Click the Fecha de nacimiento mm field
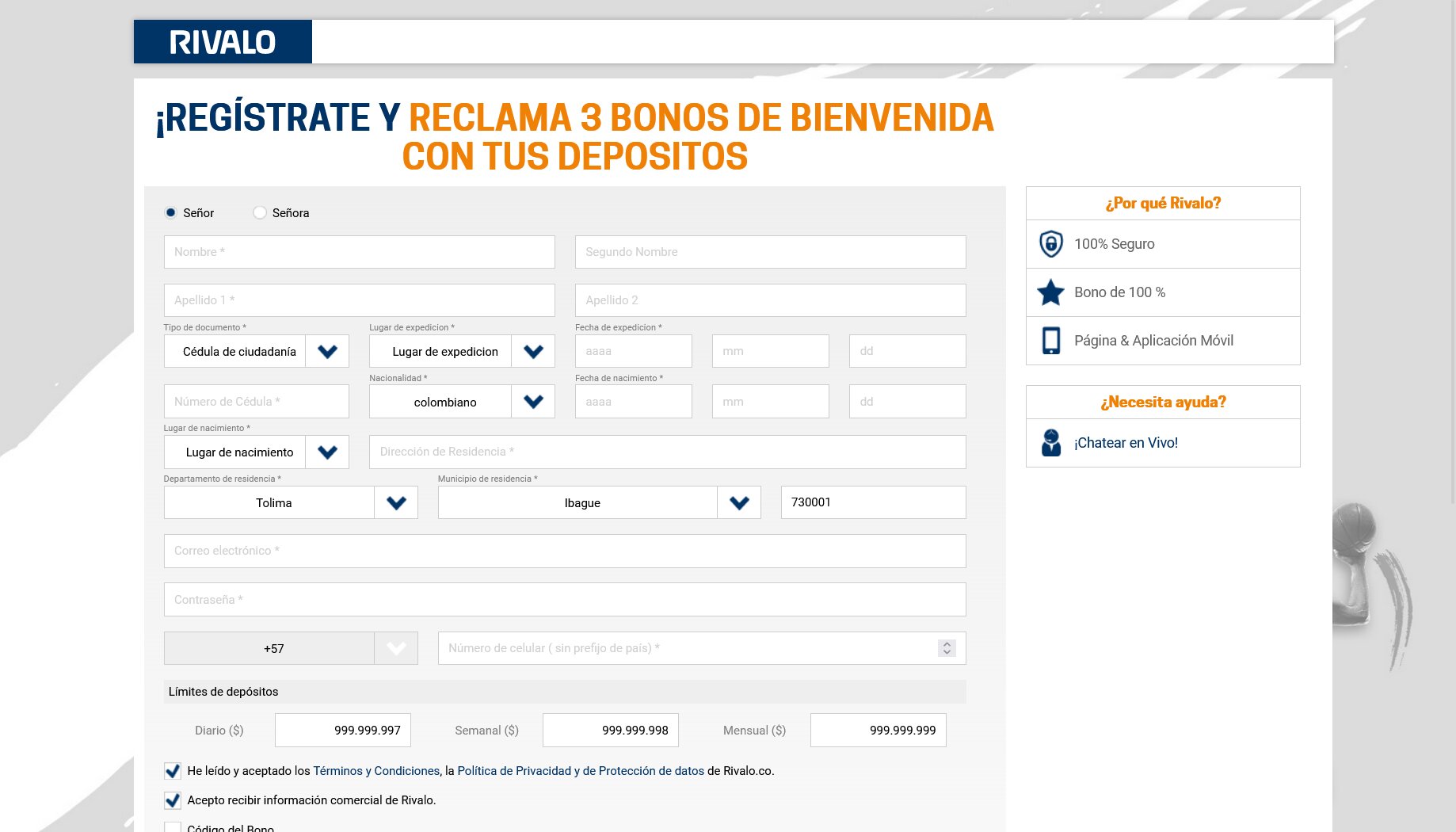 tap(770, 402)
